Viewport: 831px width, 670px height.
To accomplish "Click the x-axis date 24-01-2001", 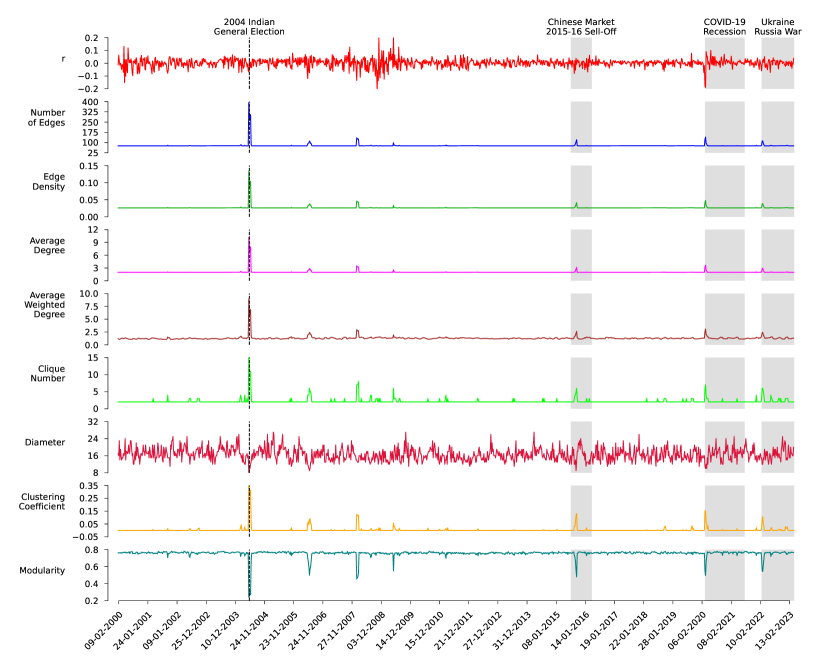I will (133, 630).
